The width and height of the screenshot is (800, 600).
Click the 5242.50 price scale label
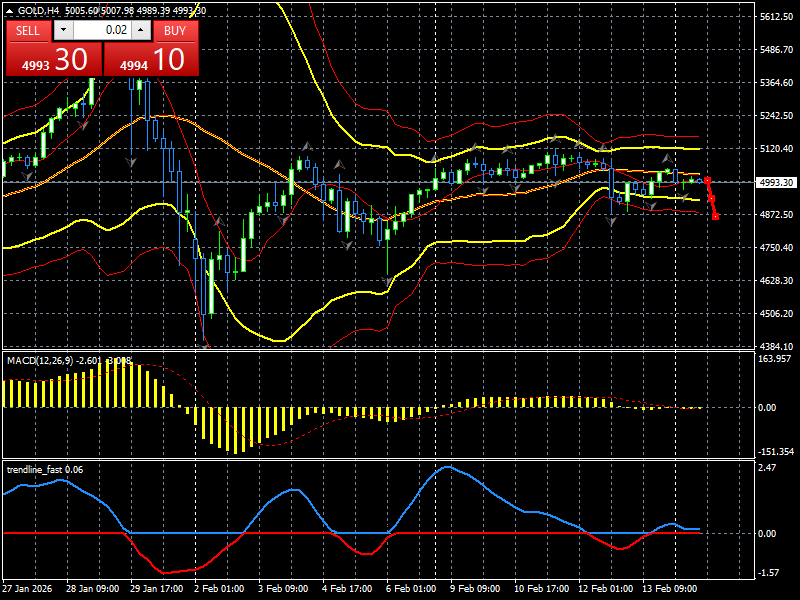click(x=776, y=116)
